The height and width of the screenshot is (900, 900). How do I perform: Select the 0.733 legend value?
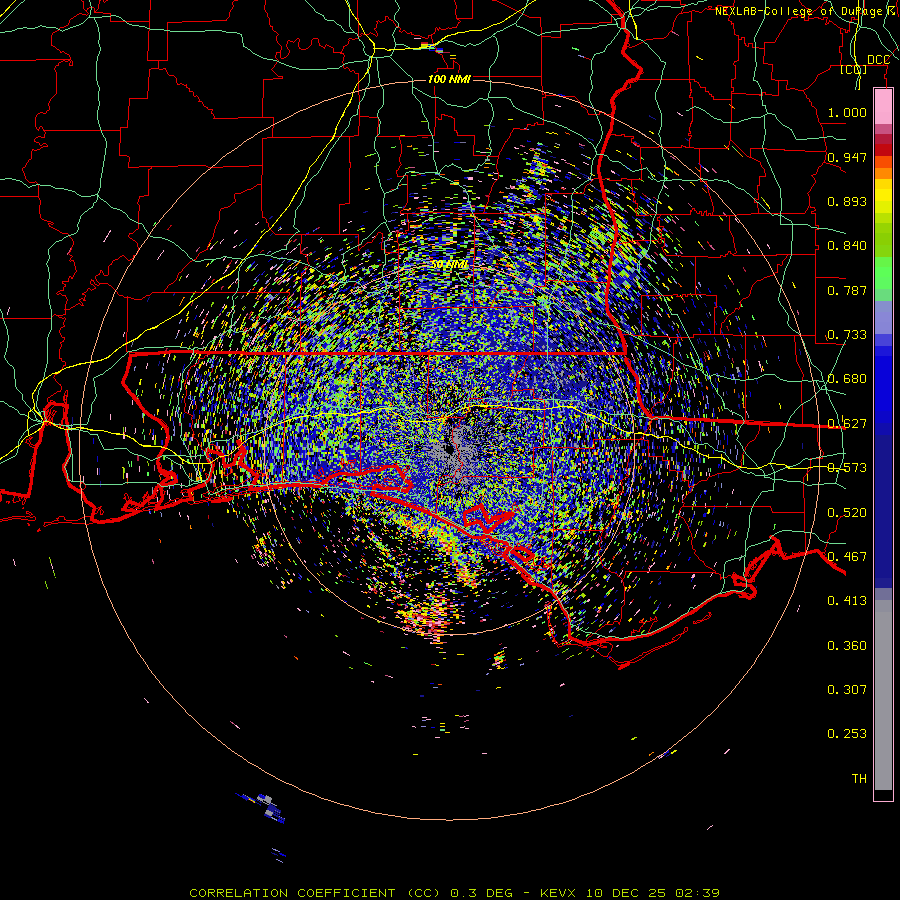[x=847, y=335]
